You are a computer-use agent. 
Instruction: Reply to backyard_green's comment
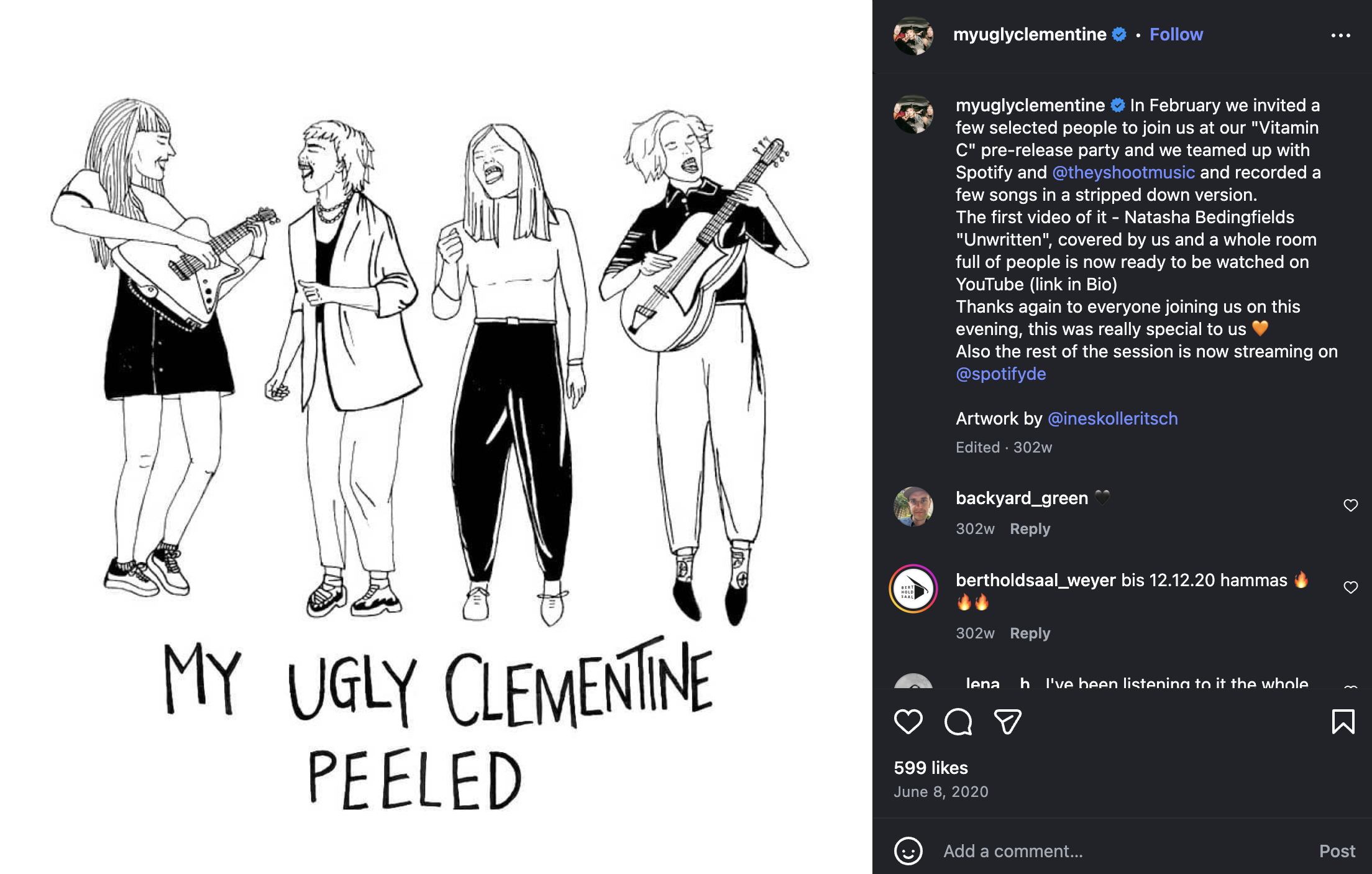point(1030,528)
